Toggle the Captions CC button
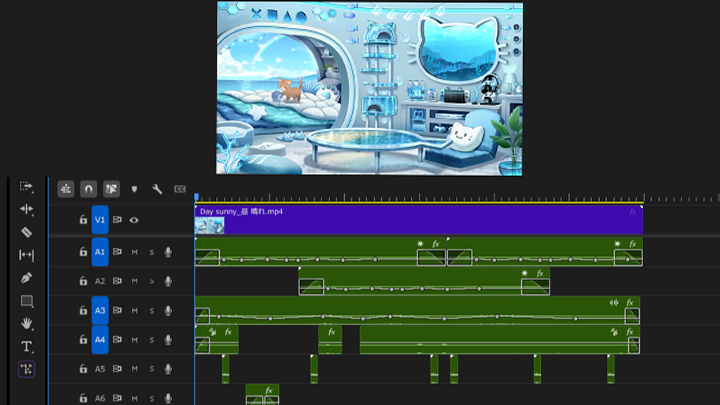The height and width of the screenshot is (405, 720). tap(180, 189)
